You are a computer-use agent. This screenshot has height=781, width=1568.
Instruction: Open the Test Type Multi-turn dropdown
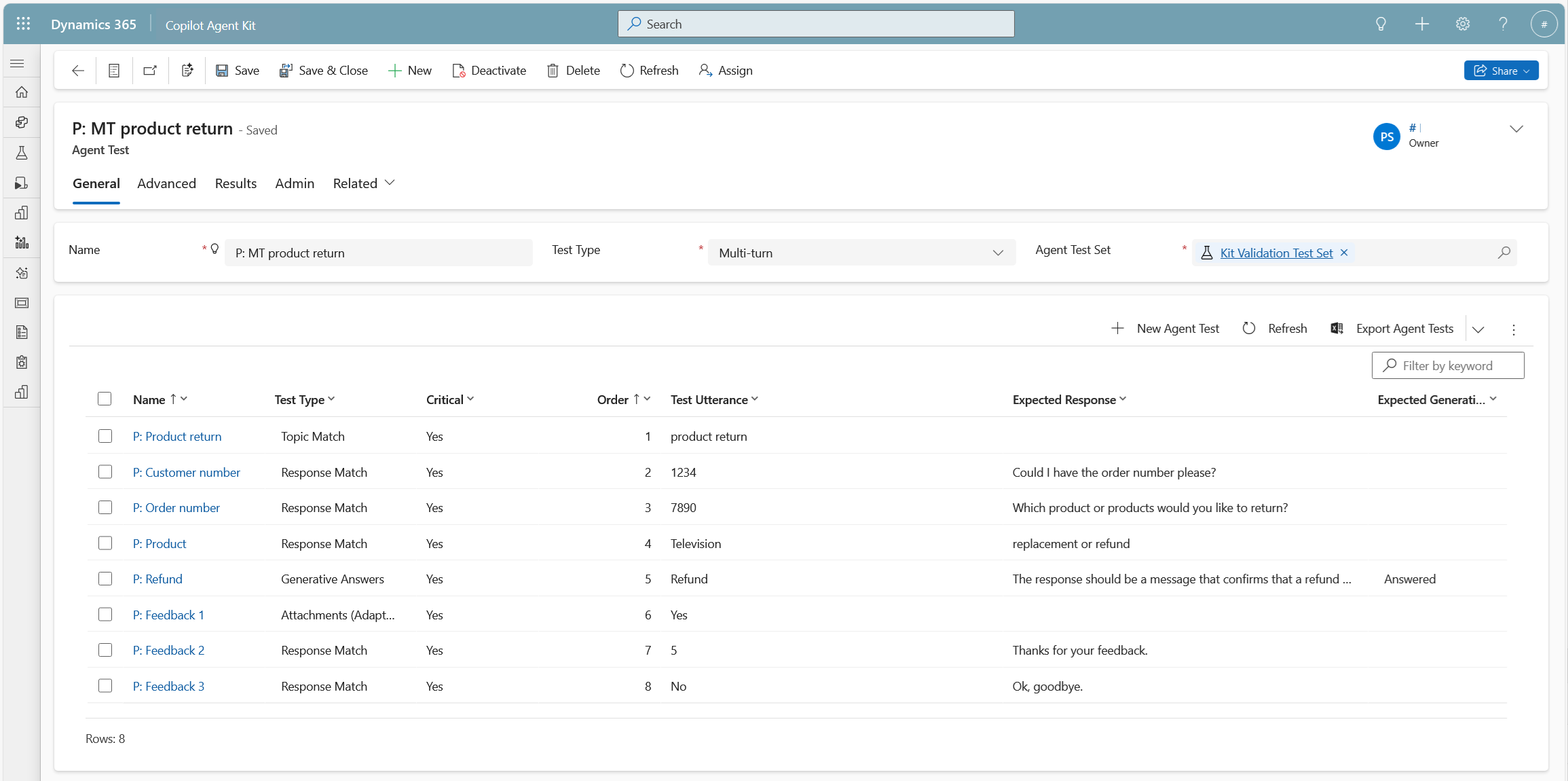point(861,253)
